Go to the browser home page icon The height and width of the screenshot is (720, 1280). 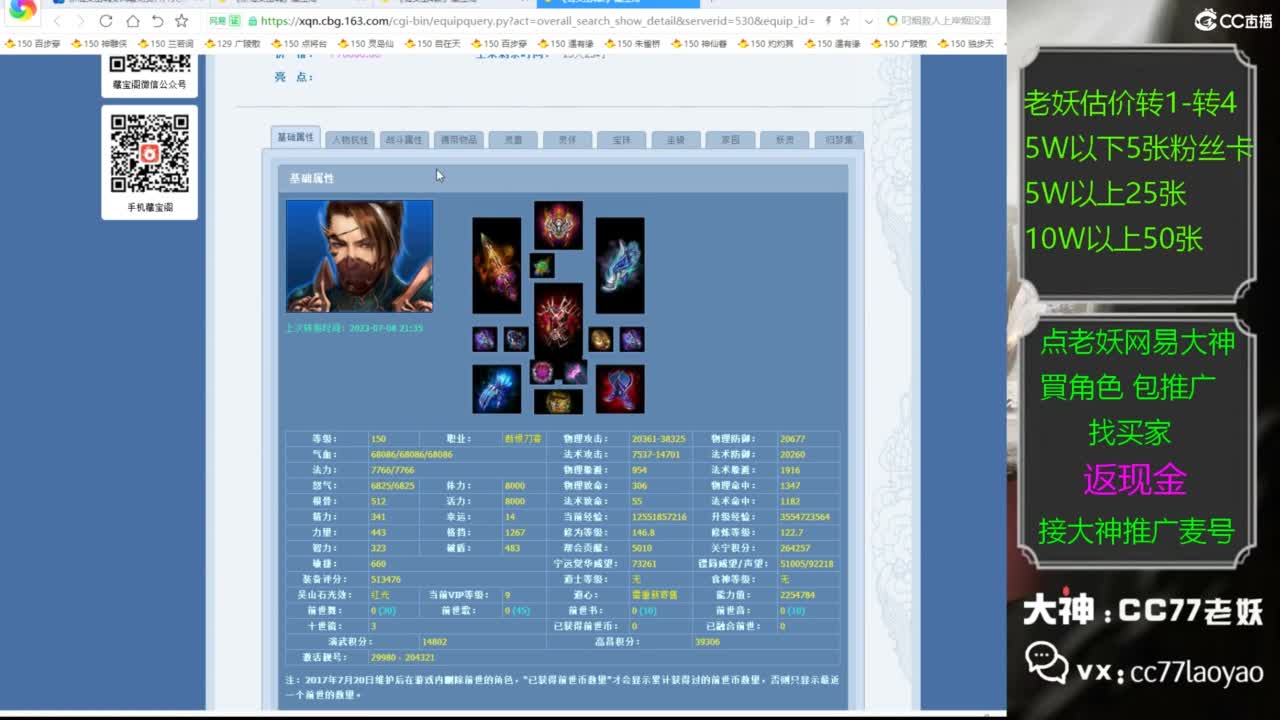click(x=132, y=21)
